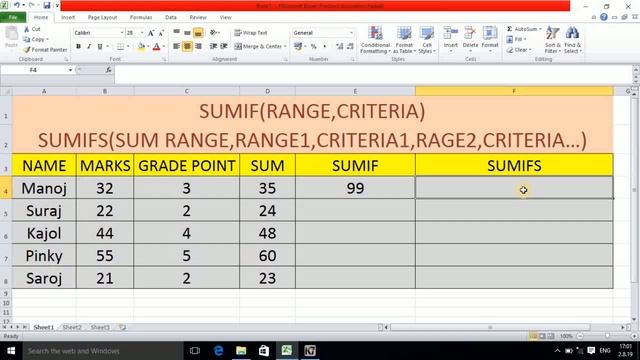Screen dimensions: 640x360
Task: Toggle Italic formatting
Action: pyautogui.click(x=89, y=47)
